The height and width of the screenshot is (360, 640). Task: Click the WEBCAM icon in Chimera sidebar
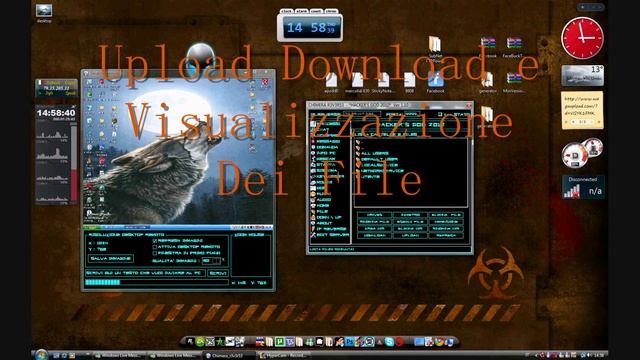[x=313, y=159]
